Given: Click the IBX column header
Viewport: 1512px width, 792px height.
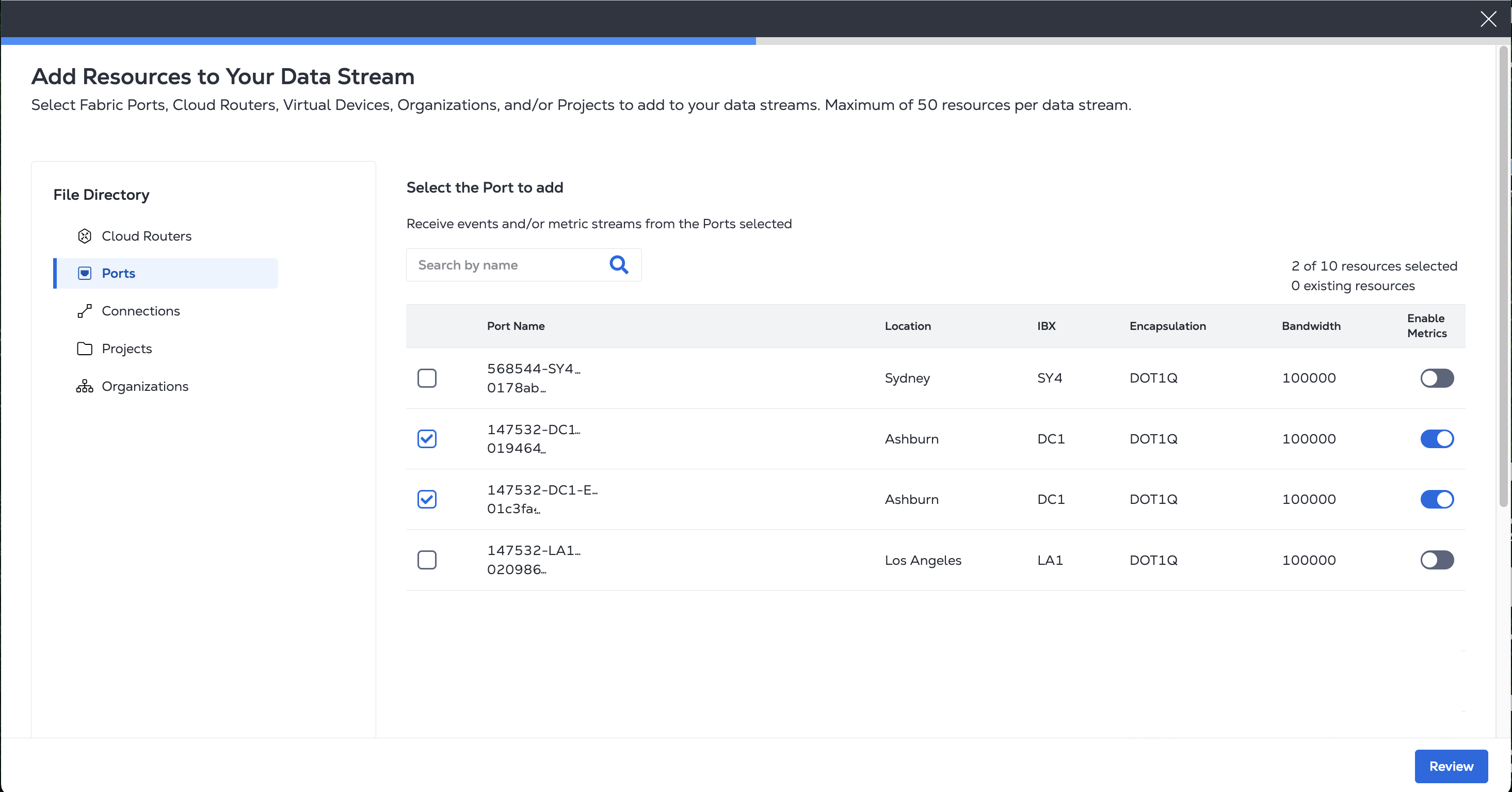Looking at the screenshot, I should [x=1046, y=326].
